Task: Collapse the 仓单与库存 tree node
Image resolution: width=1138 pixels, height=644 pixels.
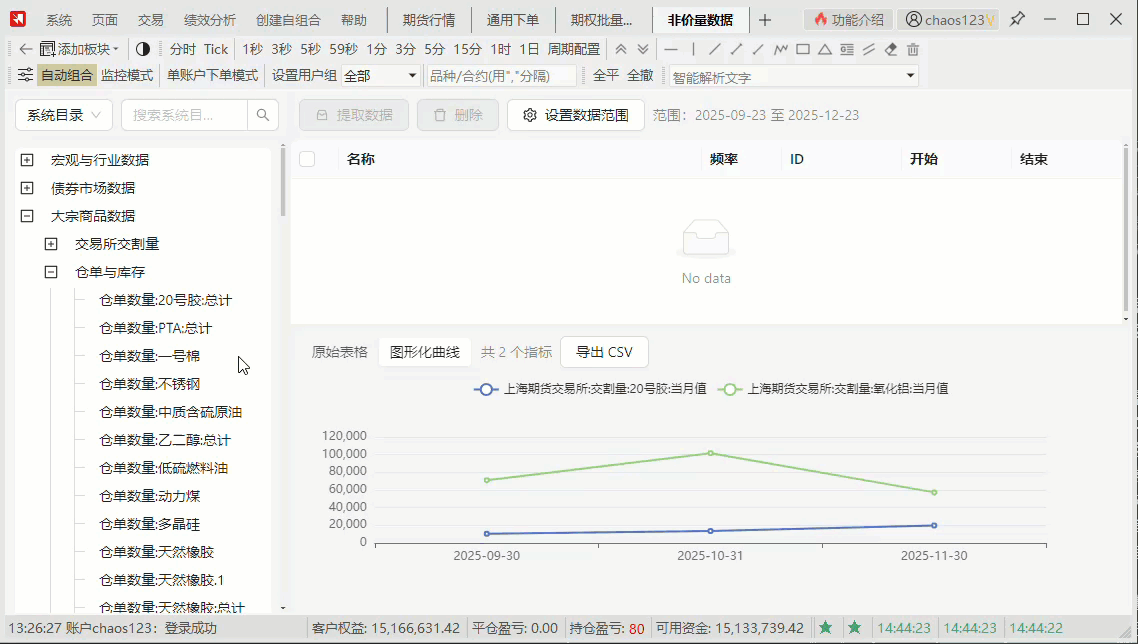Action: 51,272
